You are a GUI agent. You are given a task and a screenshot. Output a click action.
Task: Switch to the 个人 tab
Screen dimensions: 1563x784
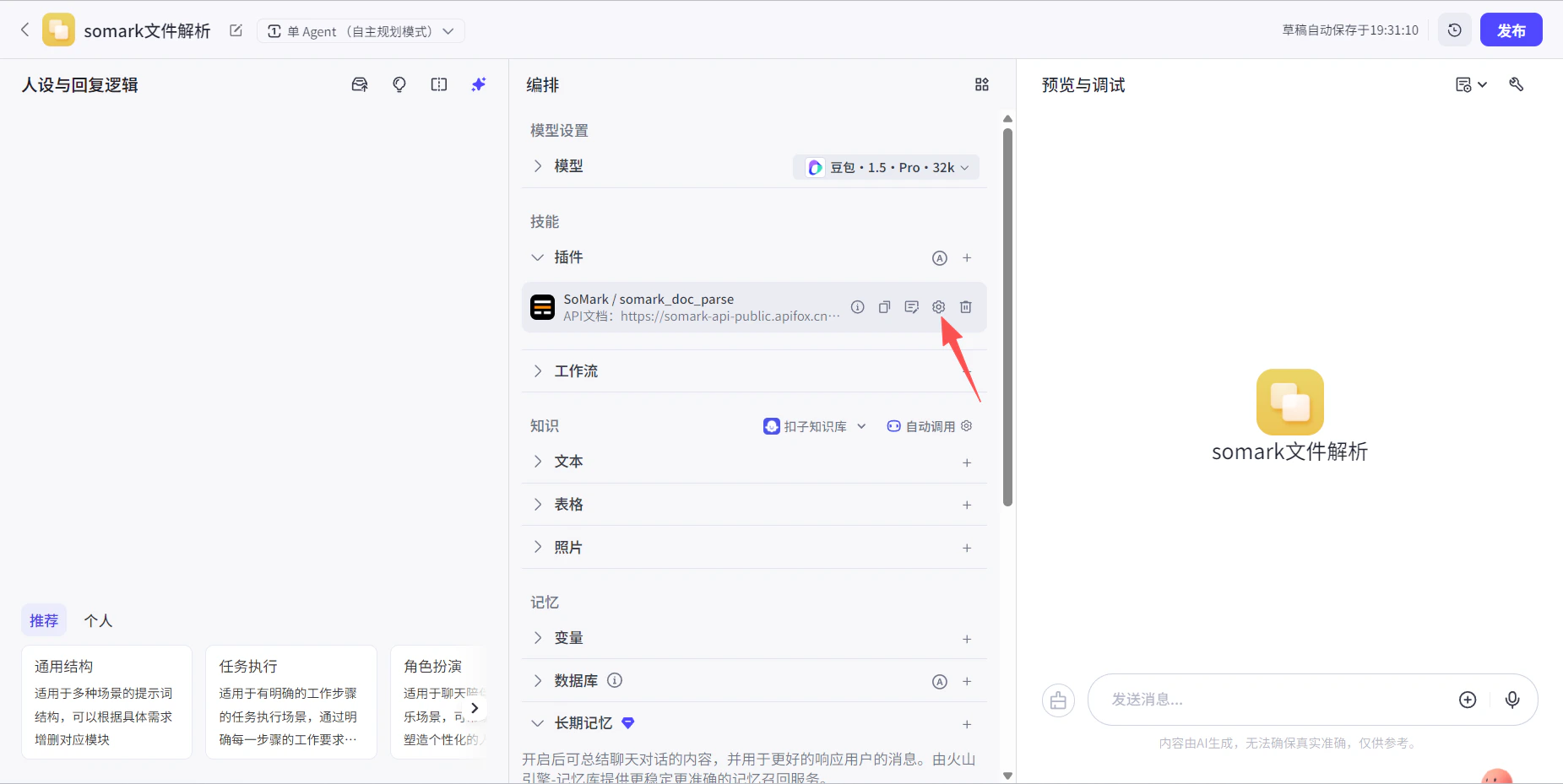tap(97, 620)
